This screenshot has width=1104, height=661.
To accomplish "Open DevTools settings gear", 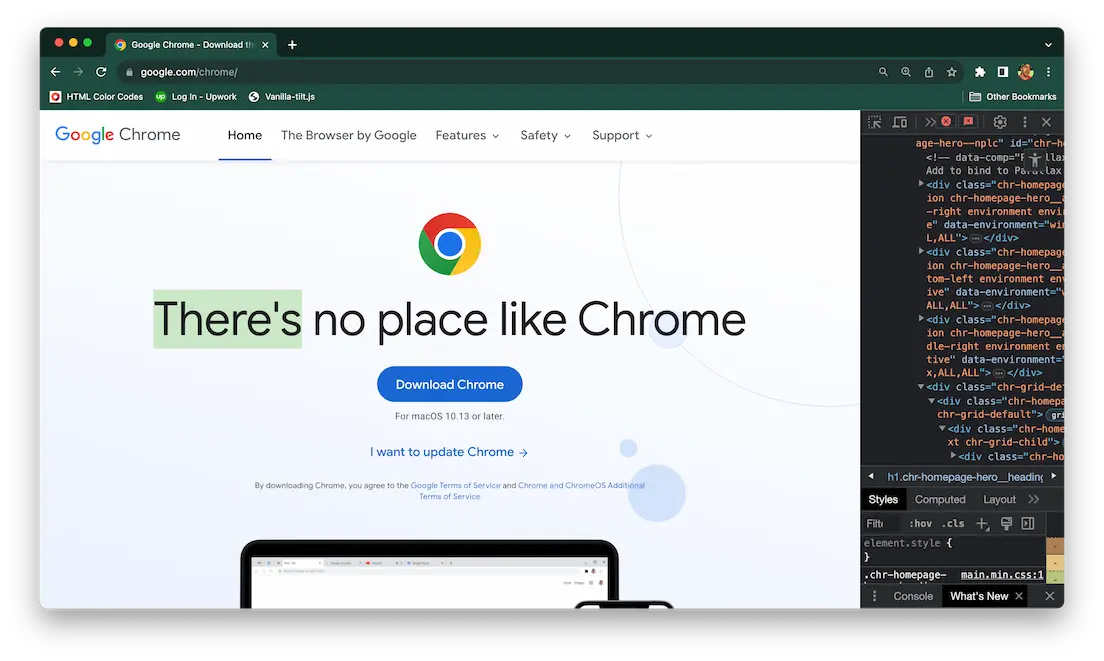I will click(999, 122).
